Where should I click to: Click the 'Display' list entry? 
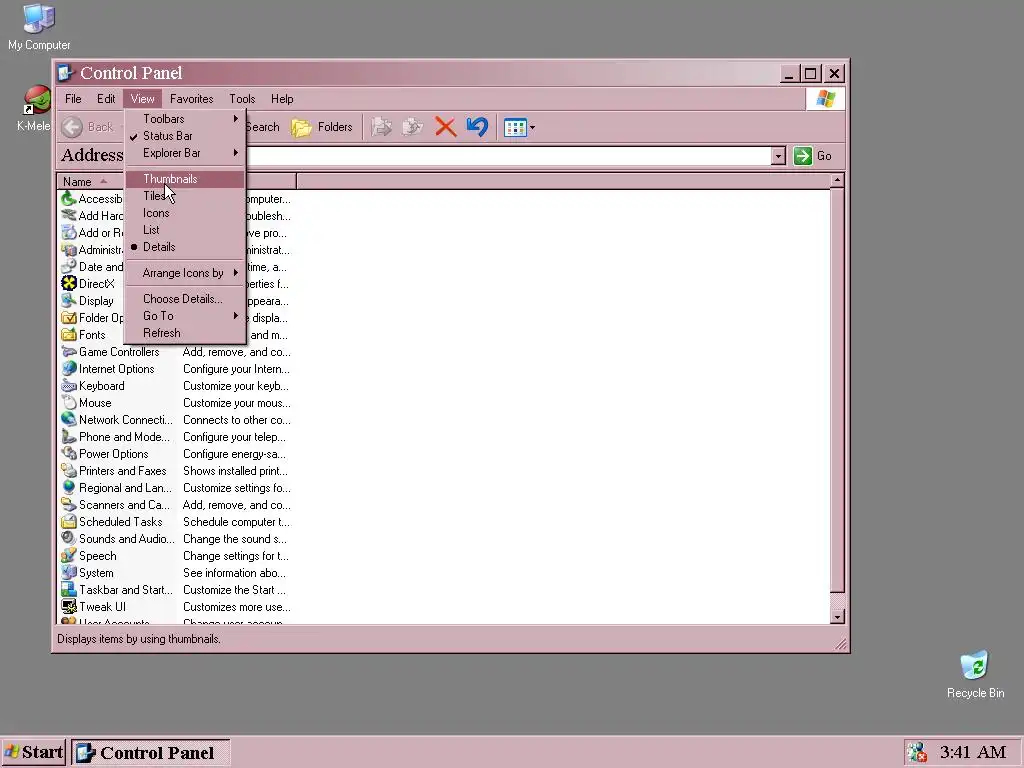pos(96,301)
